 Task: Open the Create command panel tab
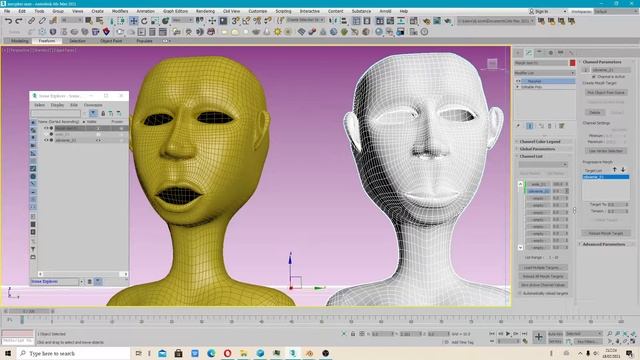pos(518,53)
